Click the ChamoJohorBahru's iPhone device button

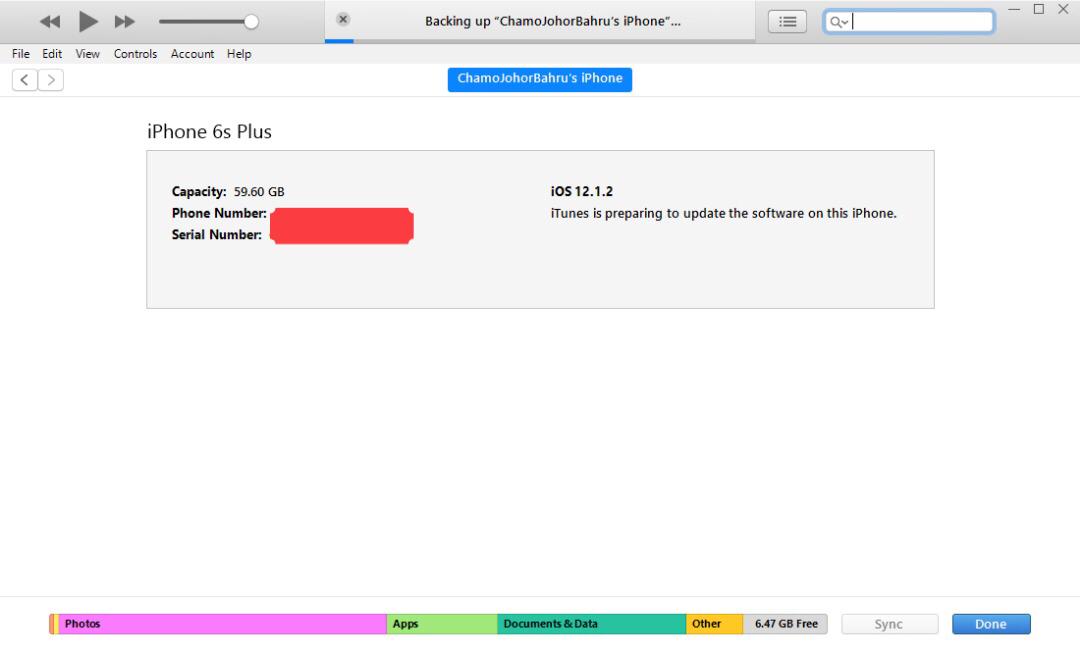540,79
